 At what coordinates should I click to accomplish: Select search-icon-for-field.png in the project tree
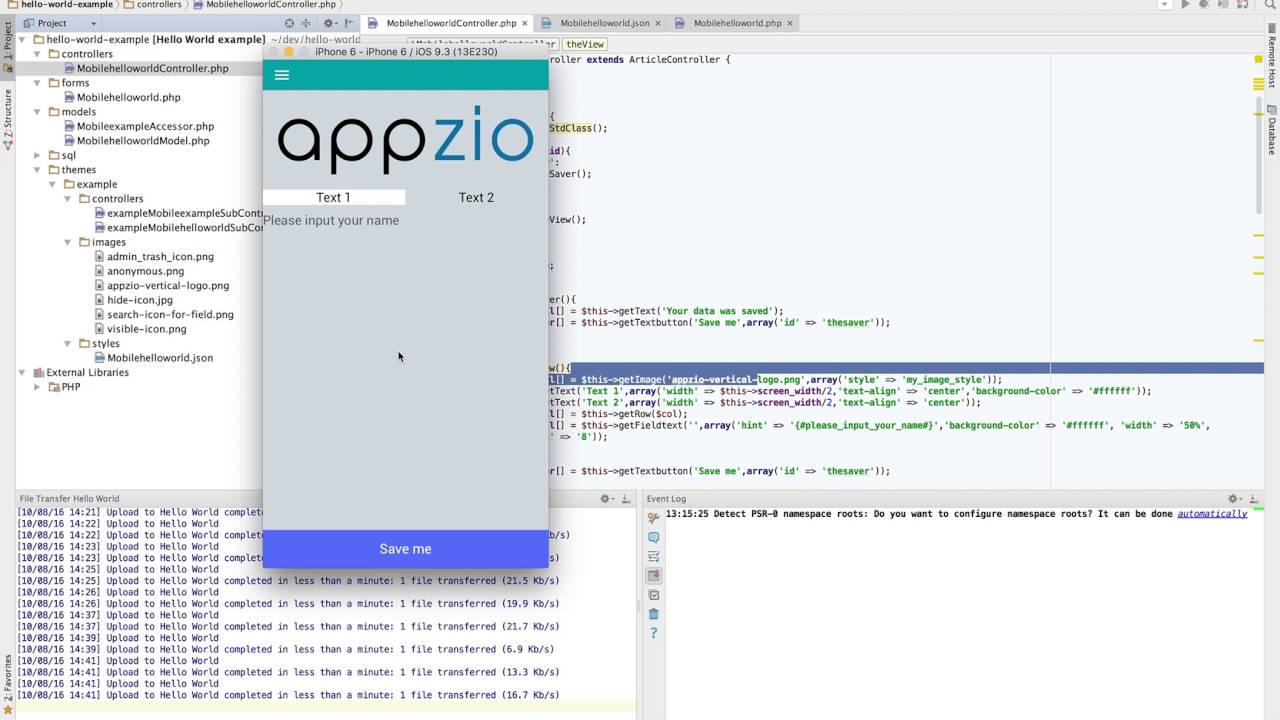170,314
